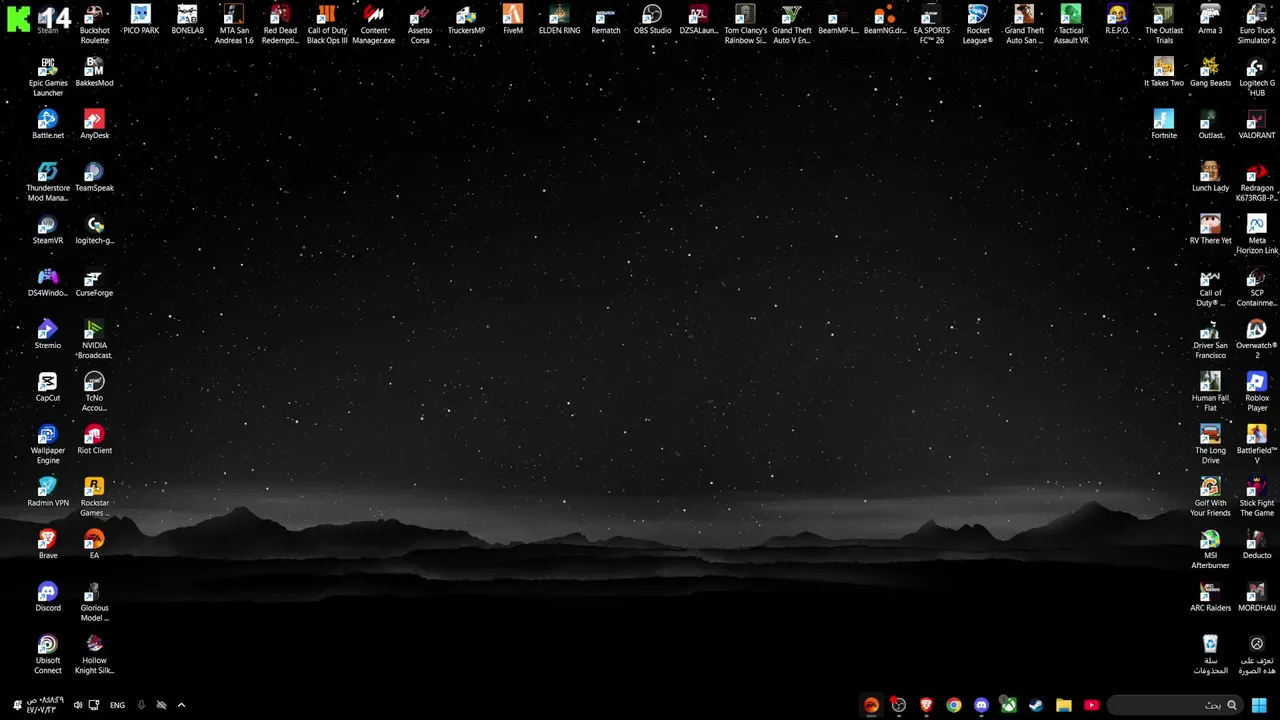Screen dimensions: 1280x720
Task: Select the Rockstar Games launcher icon
Action: (x=94, y=497)
